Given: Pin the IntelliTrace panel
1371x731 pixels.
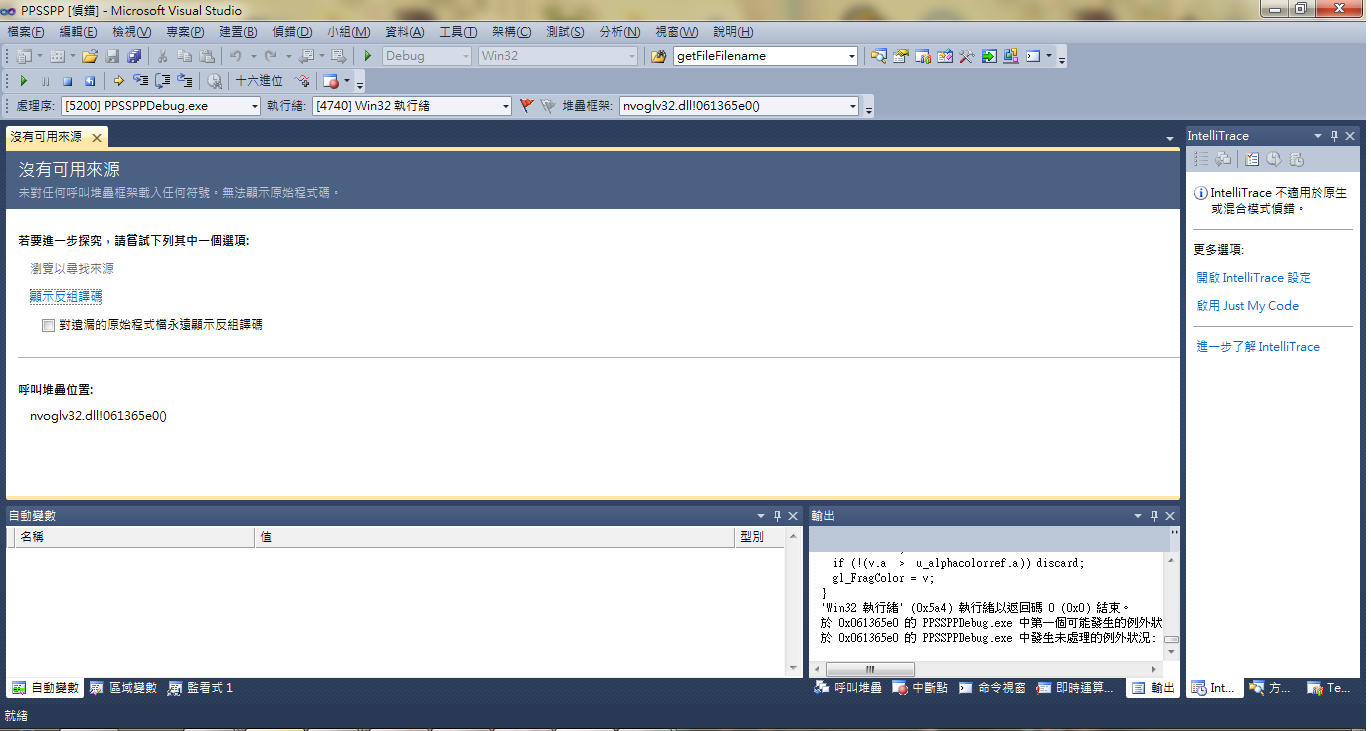Looking at the screenshot, I should click(1333, 136).
